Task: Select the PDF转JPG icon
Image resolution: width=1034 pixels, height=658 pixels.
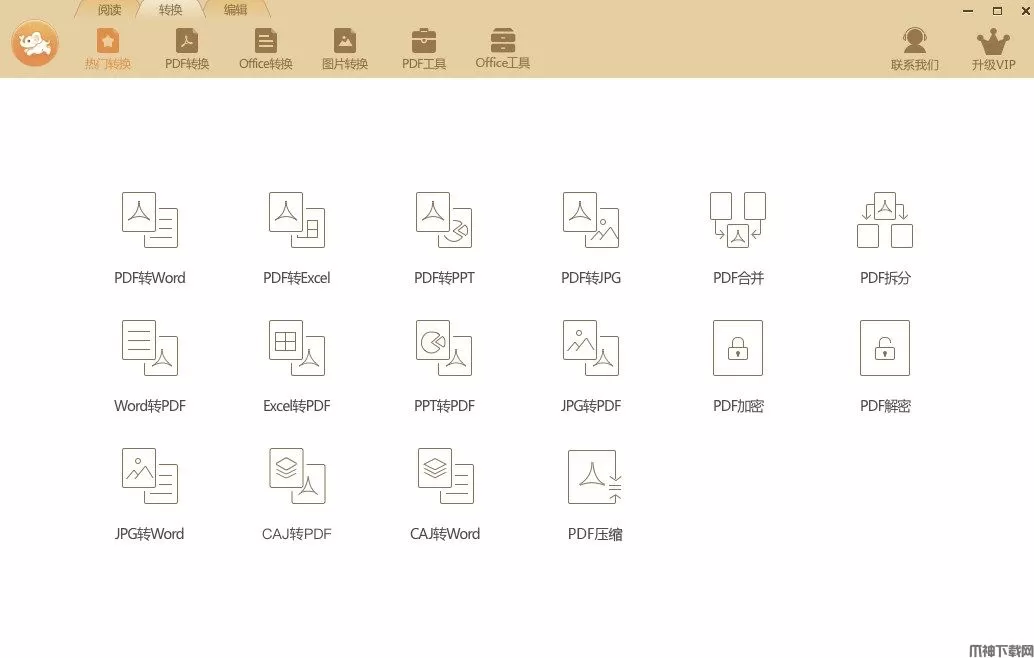Action: [591, 220]
